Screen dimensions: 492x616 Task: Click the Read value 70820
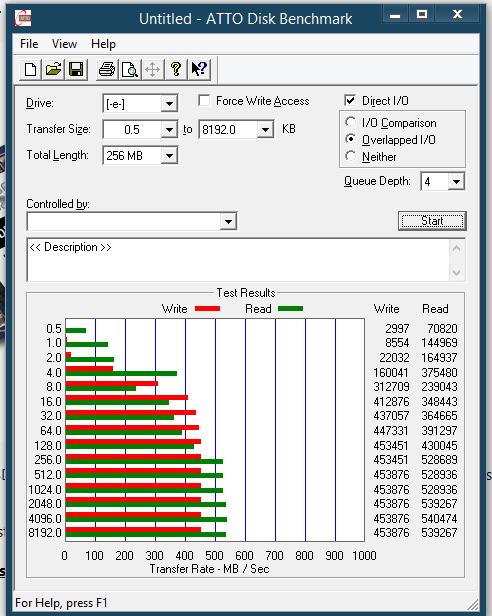coord(442,328)
